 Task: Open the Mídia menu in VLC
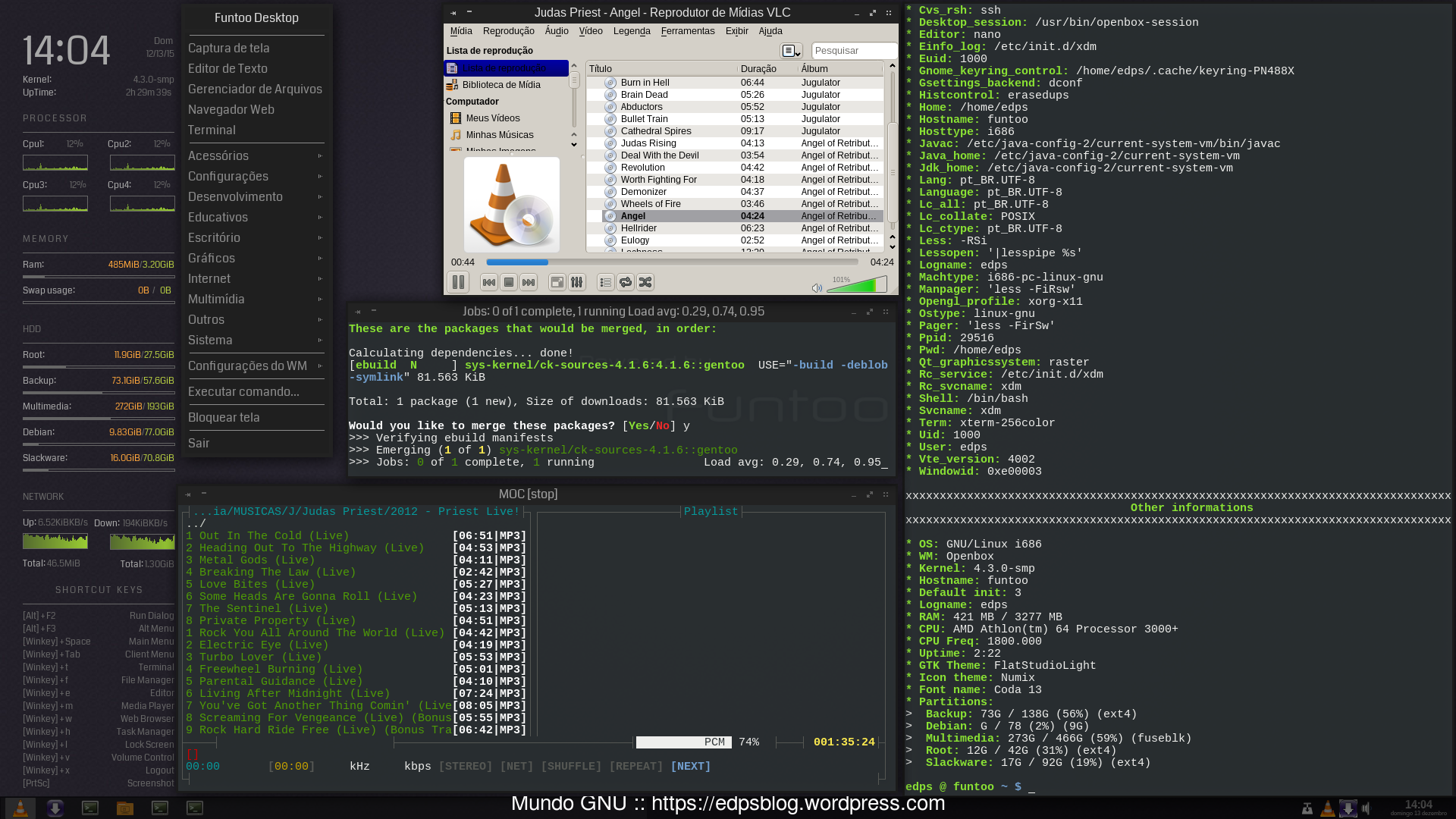[461, 31]
